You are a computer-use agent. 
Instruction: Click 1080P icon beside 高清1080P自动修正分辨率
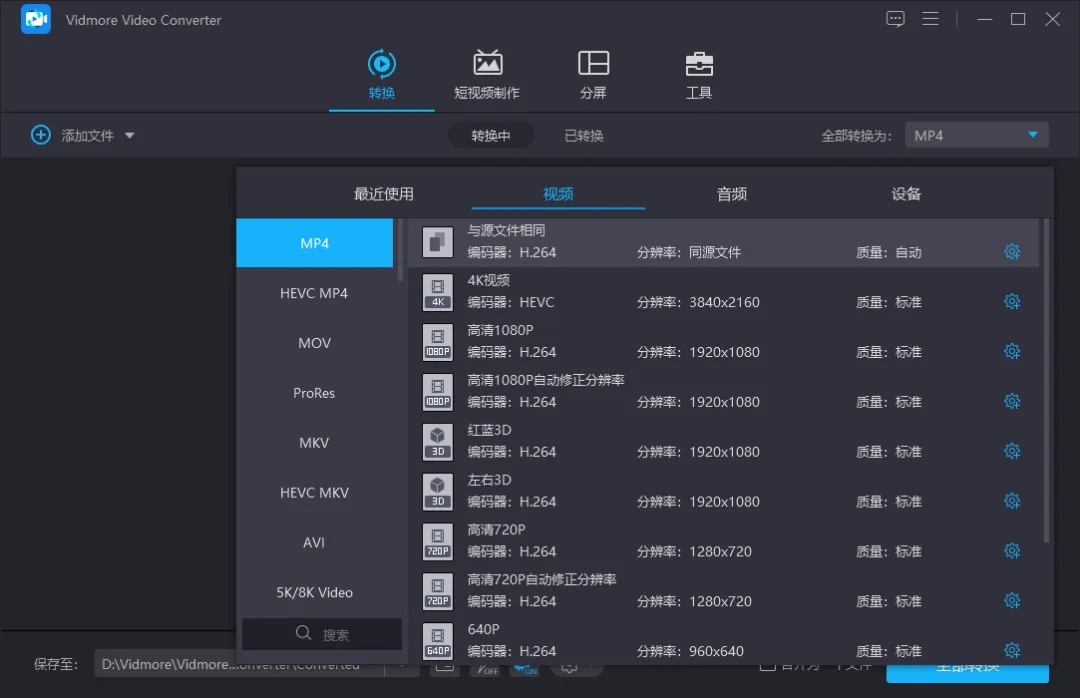(437, 392)
